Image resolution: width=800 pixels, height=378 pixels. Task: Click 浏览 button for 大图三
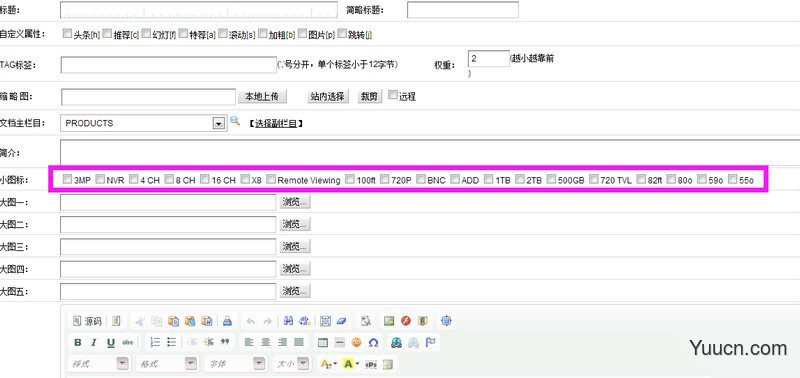(295, 246)
